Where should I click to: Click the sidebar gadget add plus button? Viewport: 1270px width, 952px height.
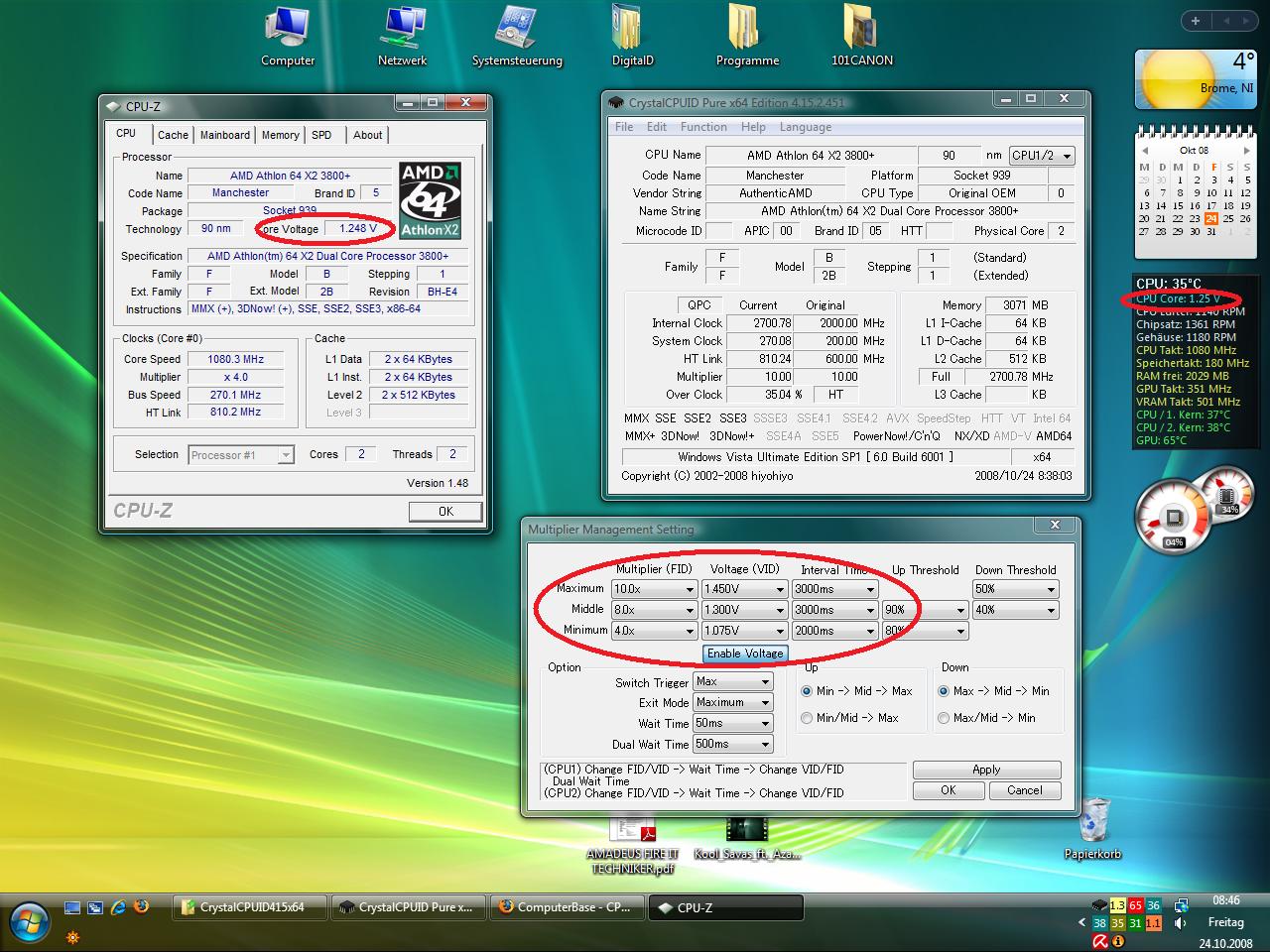click(1196, 21)
